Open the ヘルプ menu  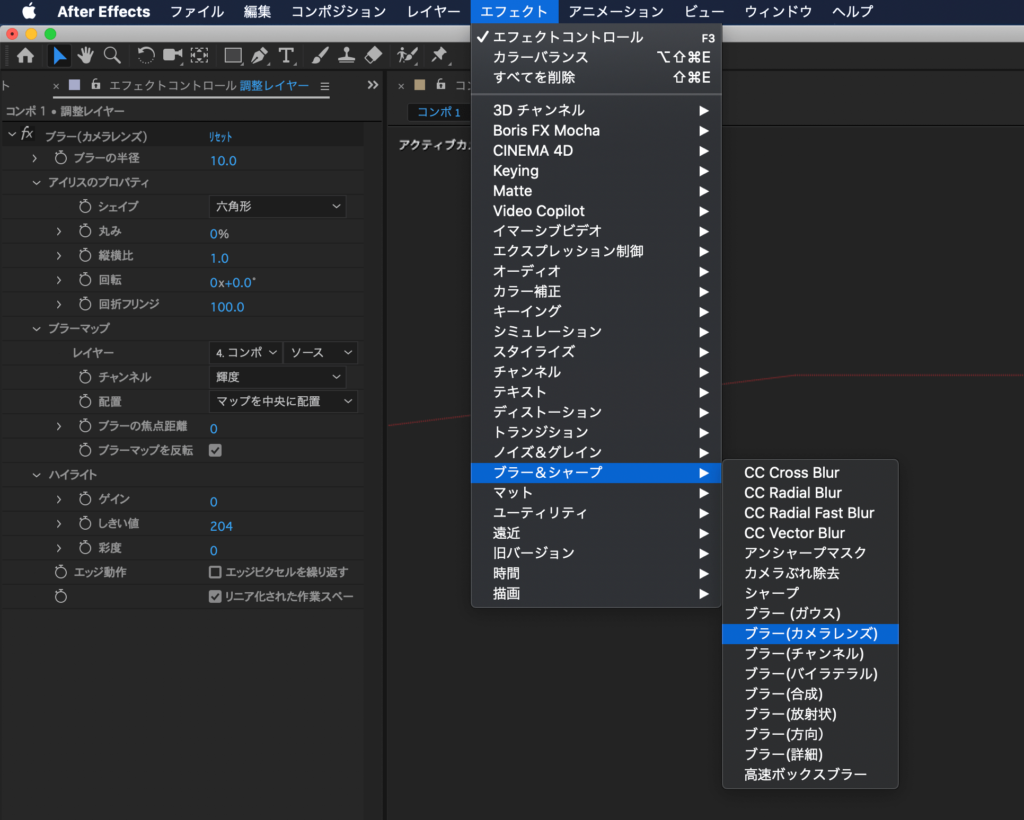point(852,11)
